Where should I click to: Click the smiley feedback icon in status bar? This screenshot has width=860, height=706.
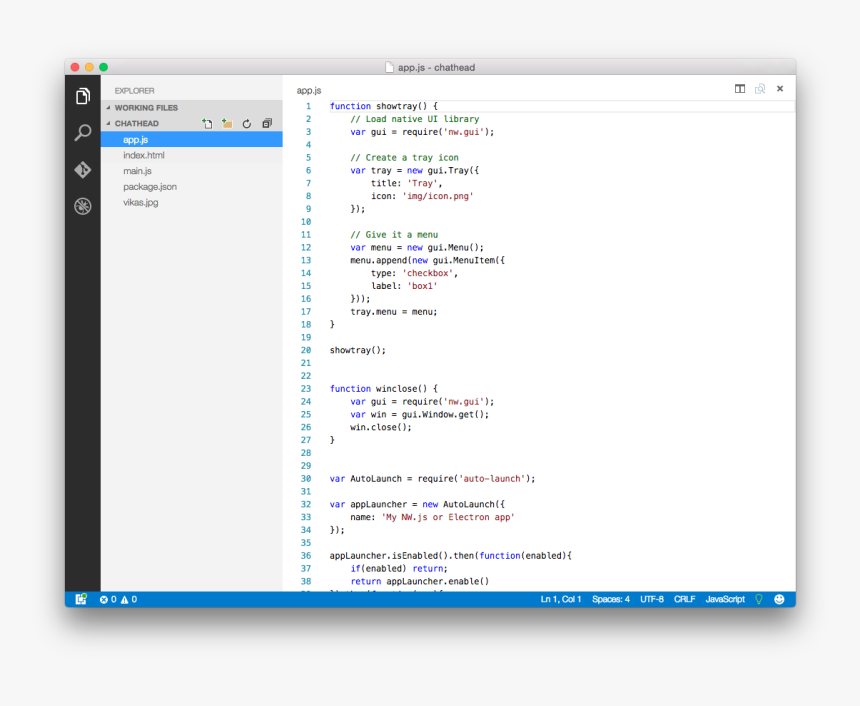click(x=779, y=599)
